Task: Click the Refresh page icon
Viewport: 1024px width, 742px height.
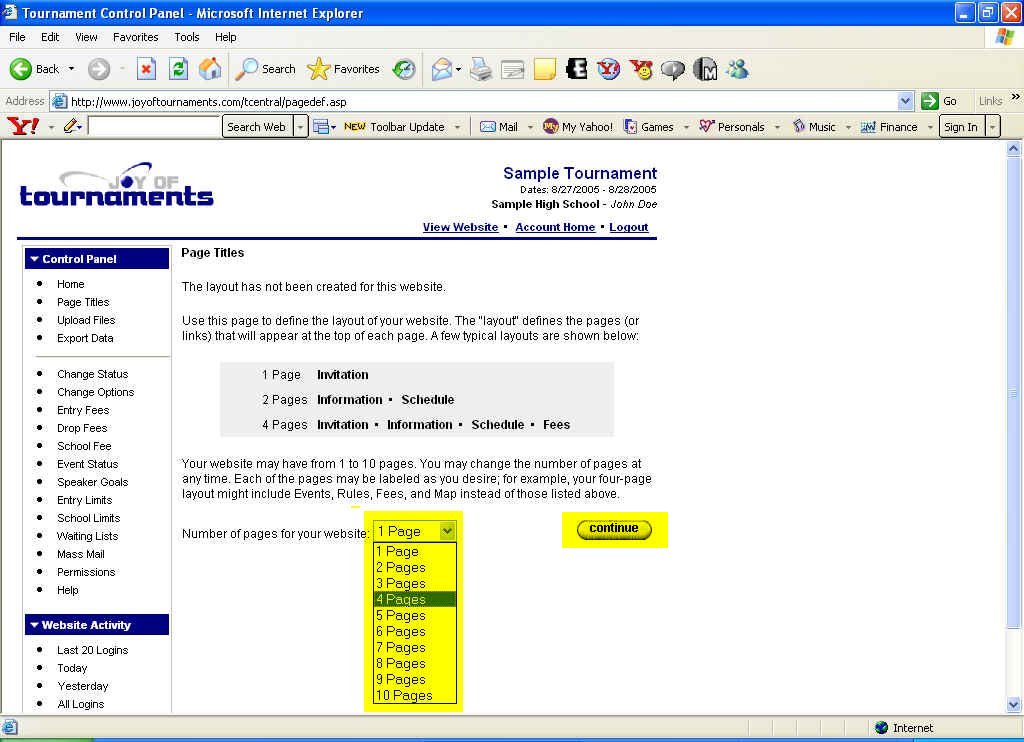Action: pos(178,69)
